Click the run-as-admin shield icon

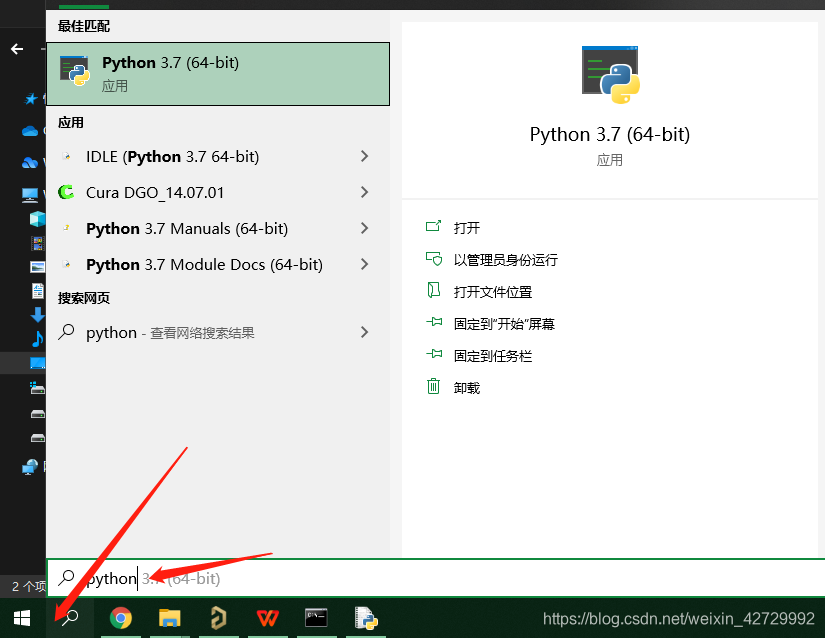click(434, 258)
